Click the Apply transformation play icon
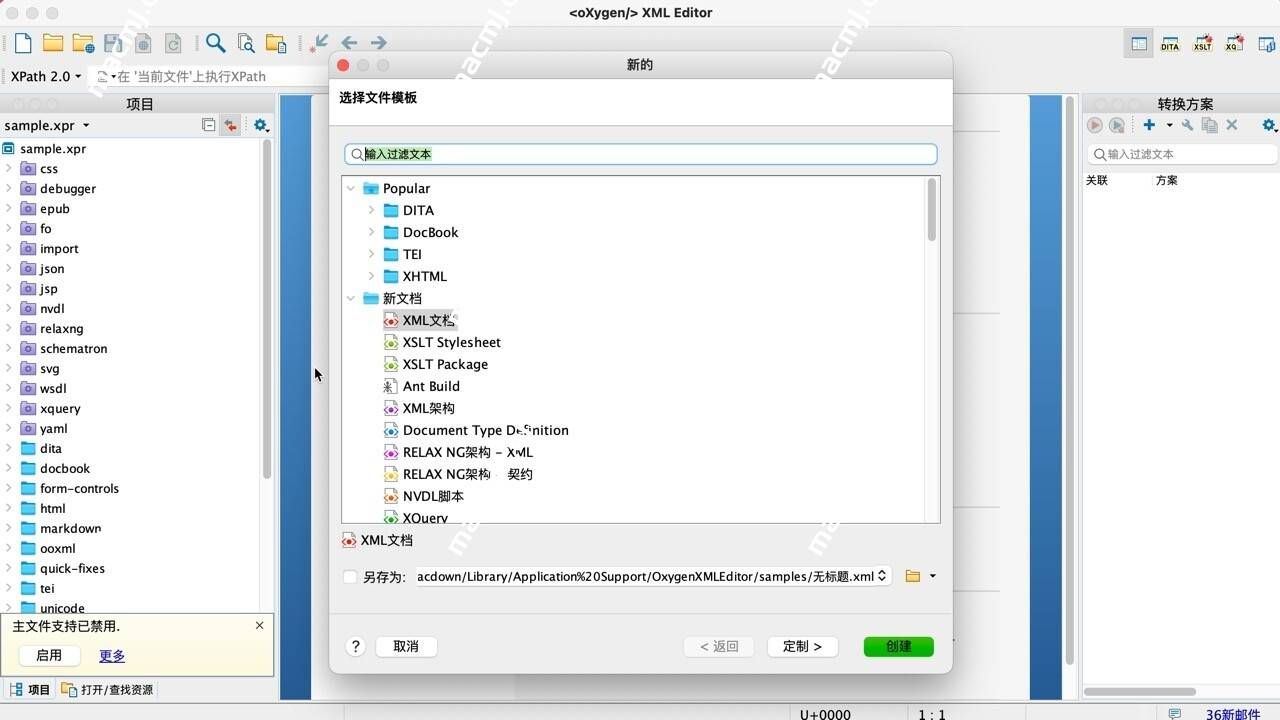Viewport: 1280px width, 720px height. pyautogui.click(x=1095, y=125)
